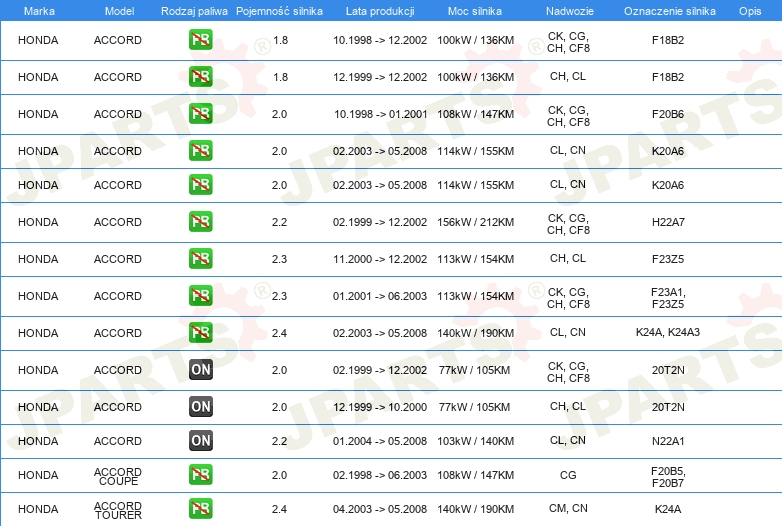Click 108kW / 147KM in the Accord Coupe row

[475, 475]
